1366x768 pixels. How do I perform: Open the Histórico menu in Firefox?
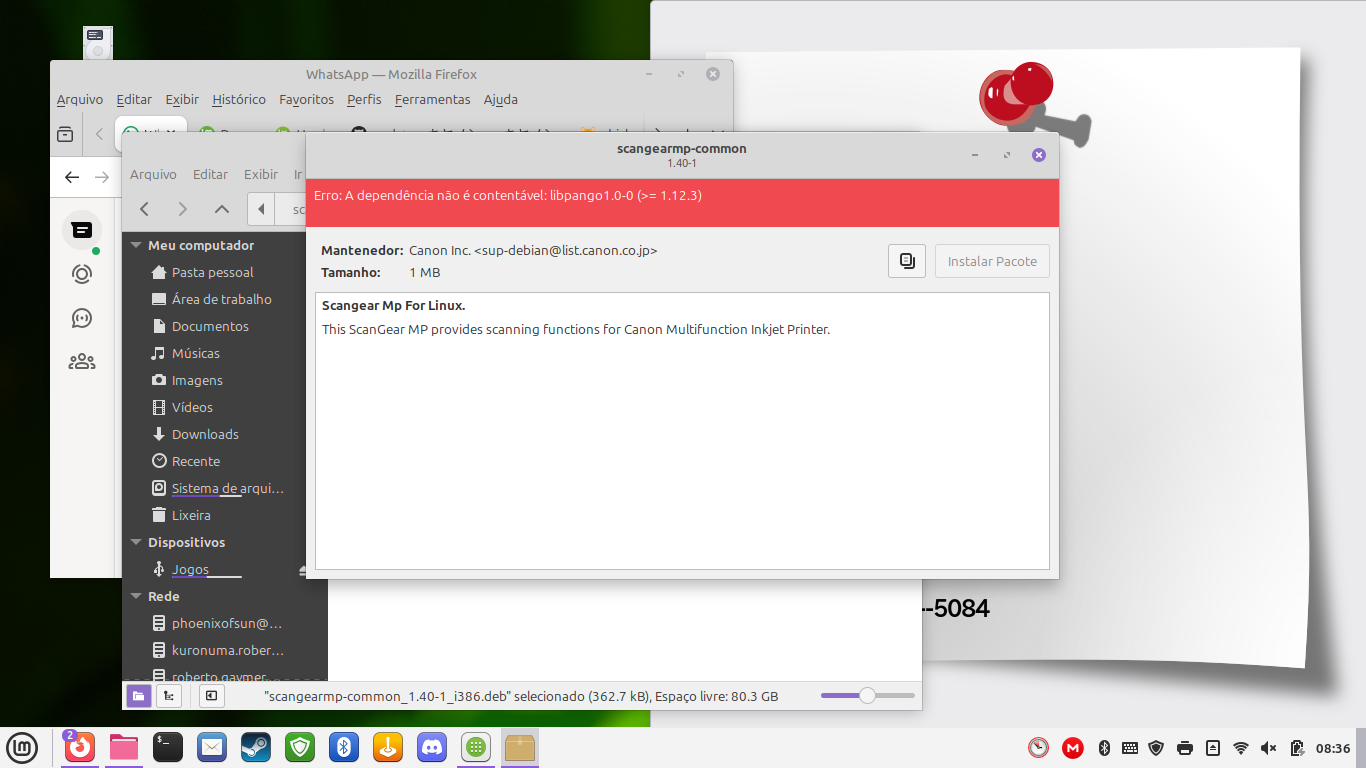coord(239,99)
